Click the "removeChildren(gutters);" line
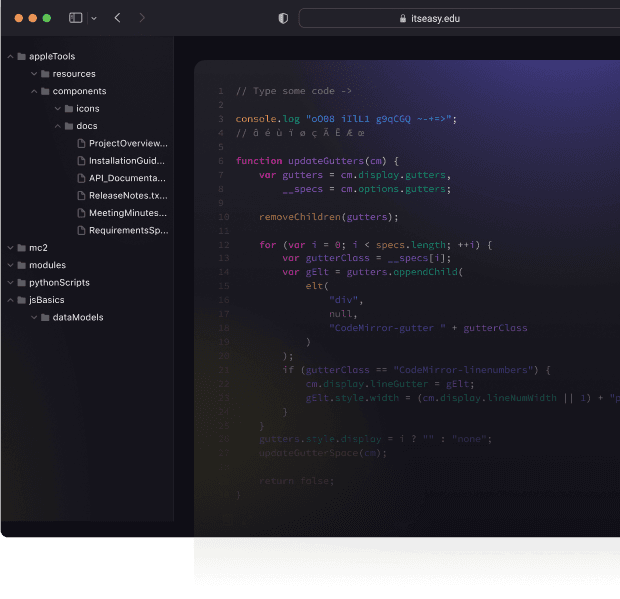 tap(329, 217)
